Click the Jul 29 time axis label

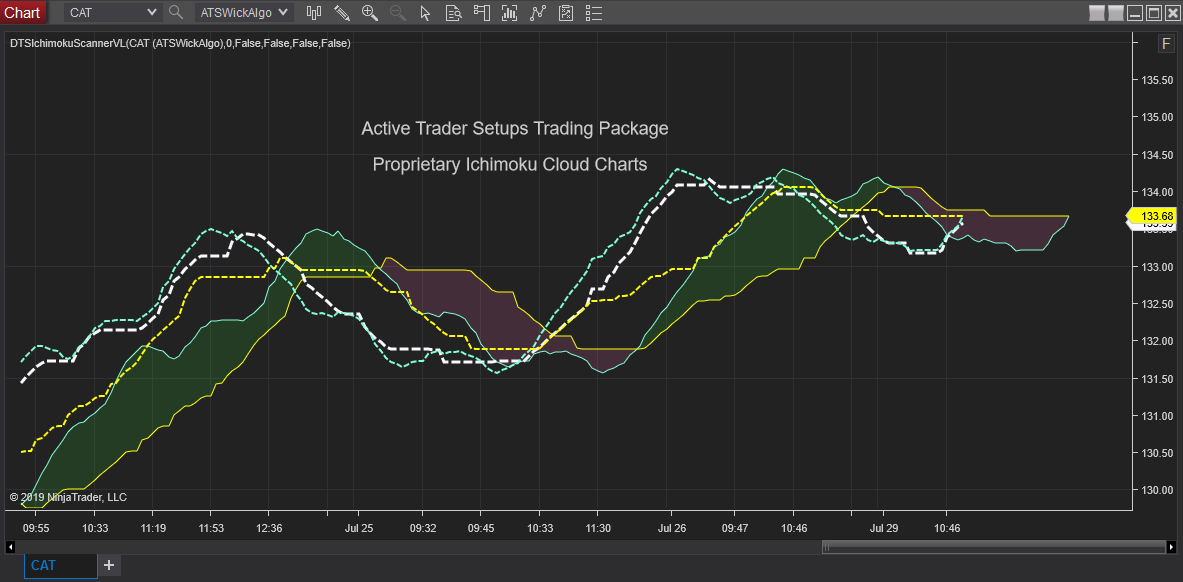(x=883, y=528)
